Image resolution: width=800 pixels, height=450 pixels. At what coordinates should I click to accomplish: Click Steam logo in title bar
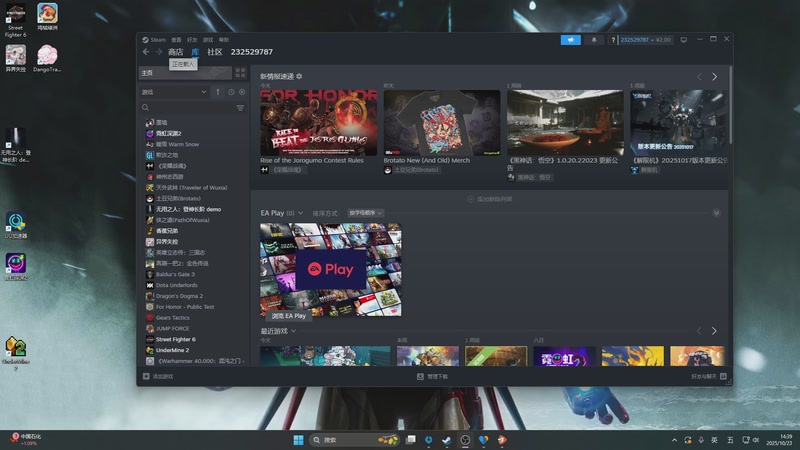145,40
